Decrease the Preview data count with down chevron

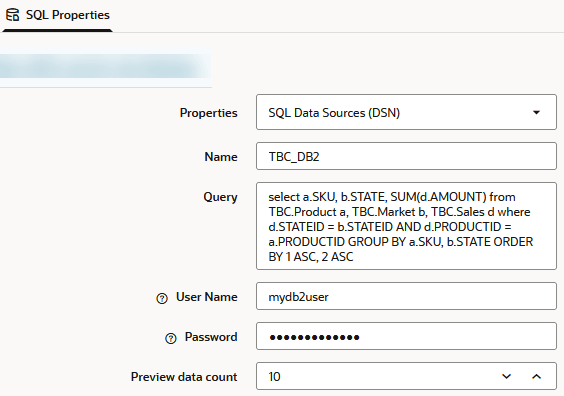pyautogui.click(x=506, y=376)
